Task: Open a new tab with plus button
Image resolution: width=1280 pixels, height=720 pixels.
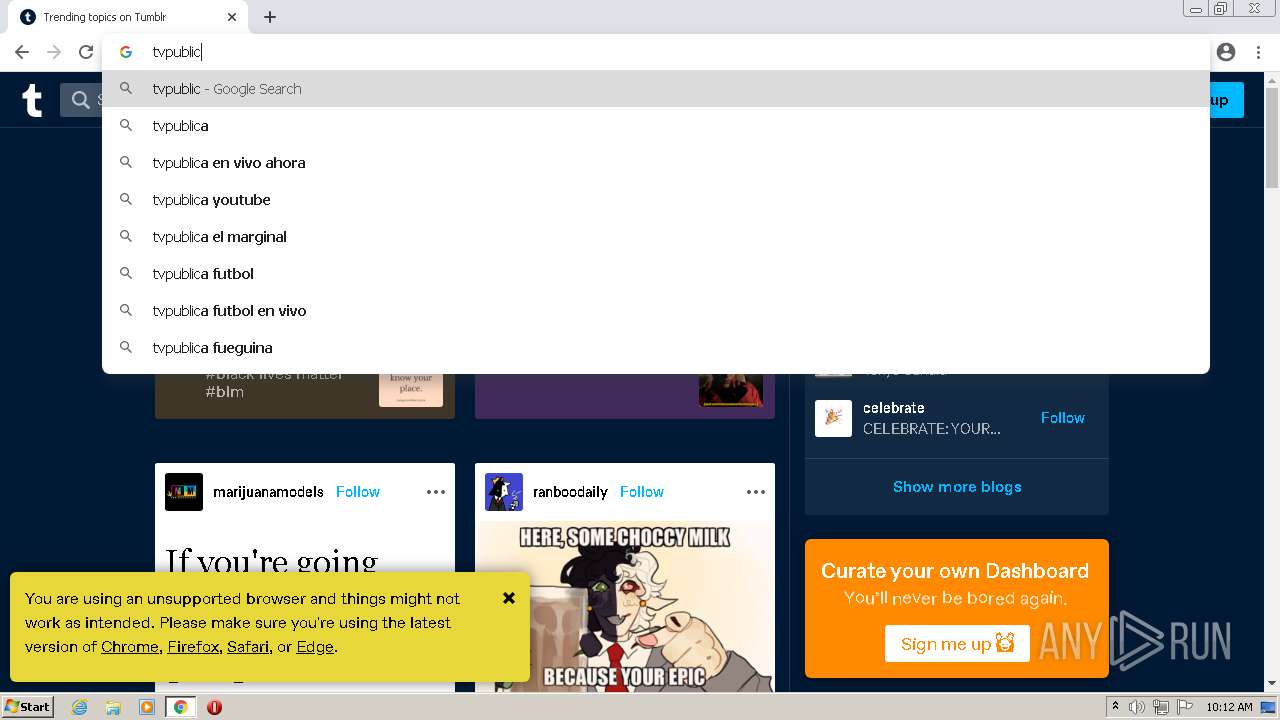Action: point(270,17)
